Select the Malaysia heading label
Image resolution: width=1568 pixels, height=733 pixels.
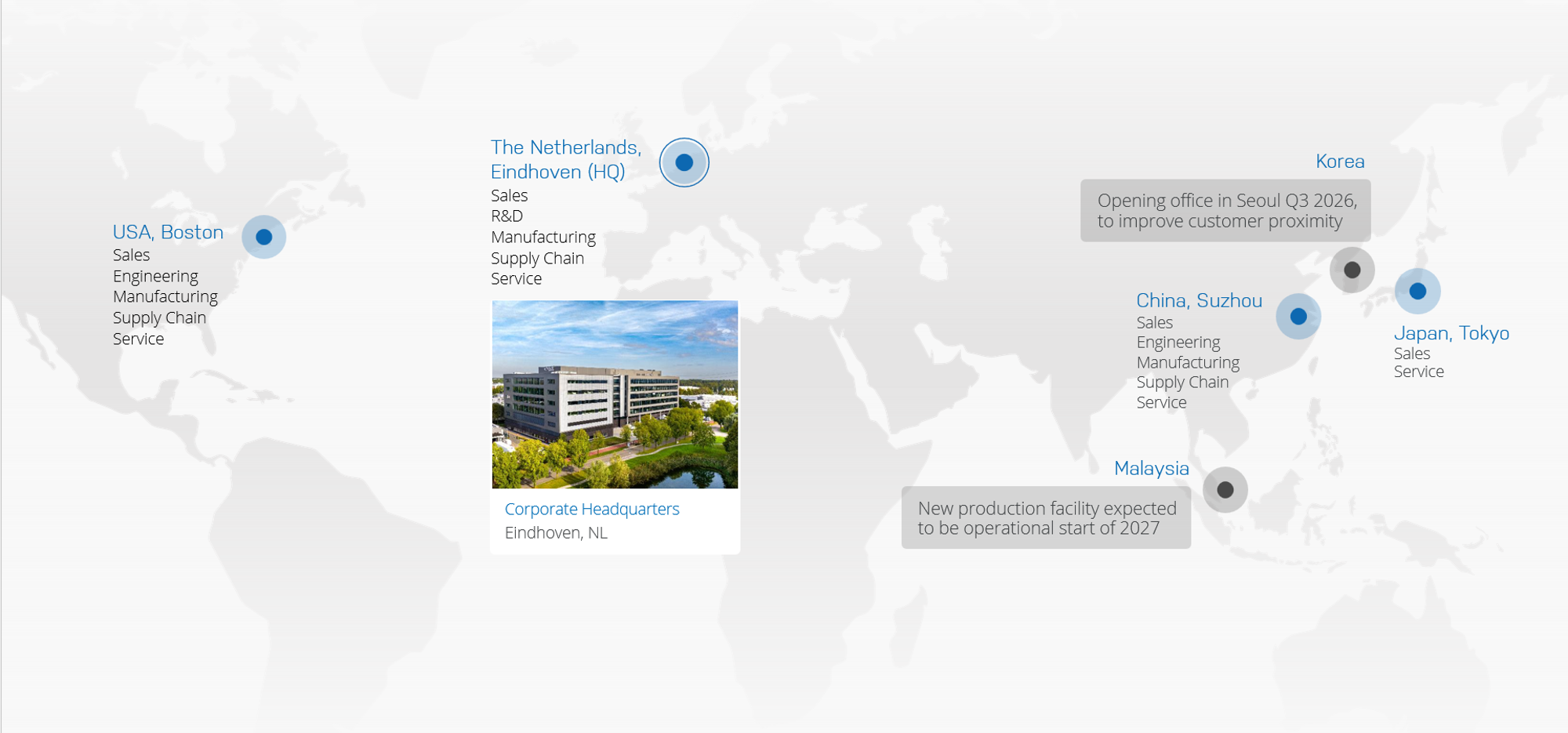pyautogui.click(x=1151, y=468)
